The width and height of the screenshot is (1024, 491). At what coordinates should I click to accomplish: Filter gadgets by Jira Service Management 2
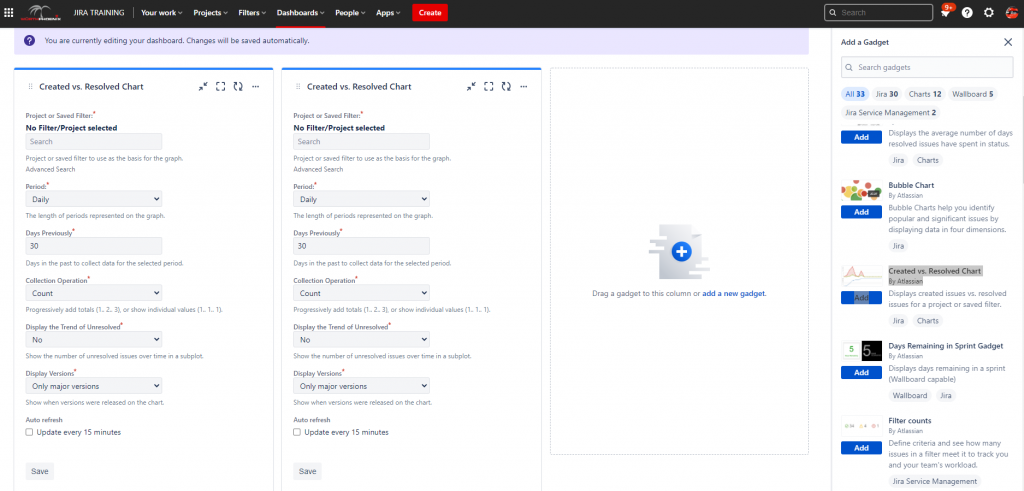coord(891,112)
